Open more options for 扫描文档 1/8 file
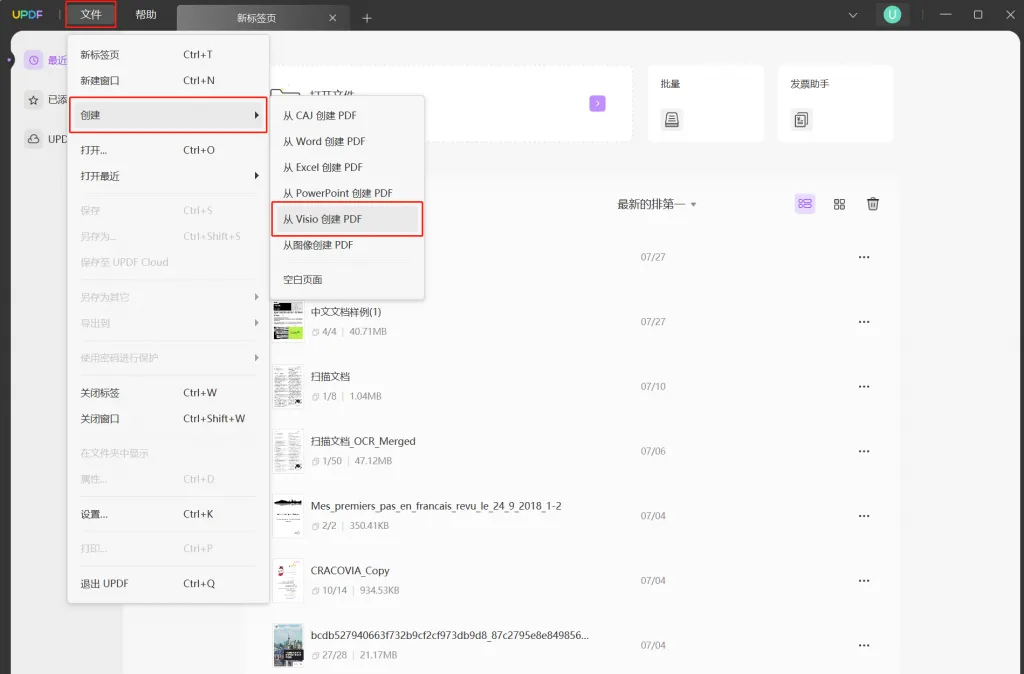The height and width of the screenshot is (674, 1024). click(864, 387)
